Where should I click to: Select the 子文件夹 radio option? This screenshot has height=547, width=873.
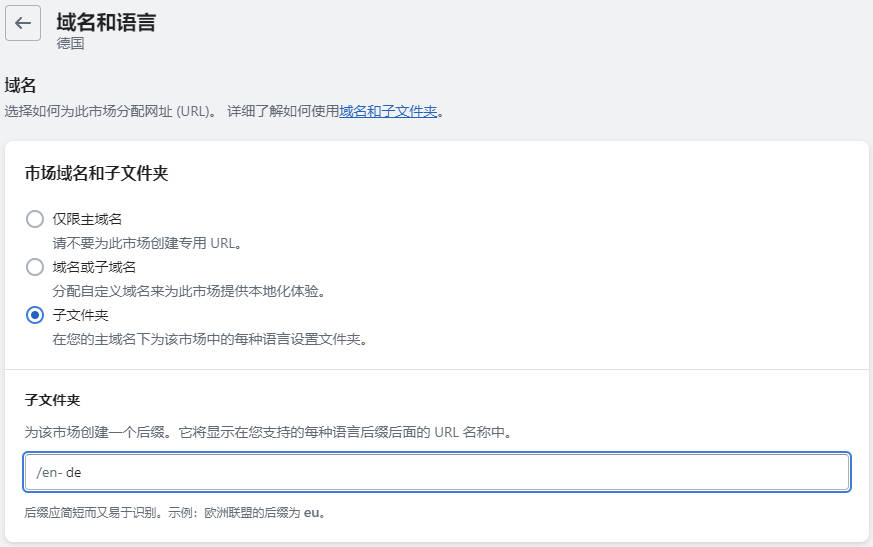tap(35, 315)
